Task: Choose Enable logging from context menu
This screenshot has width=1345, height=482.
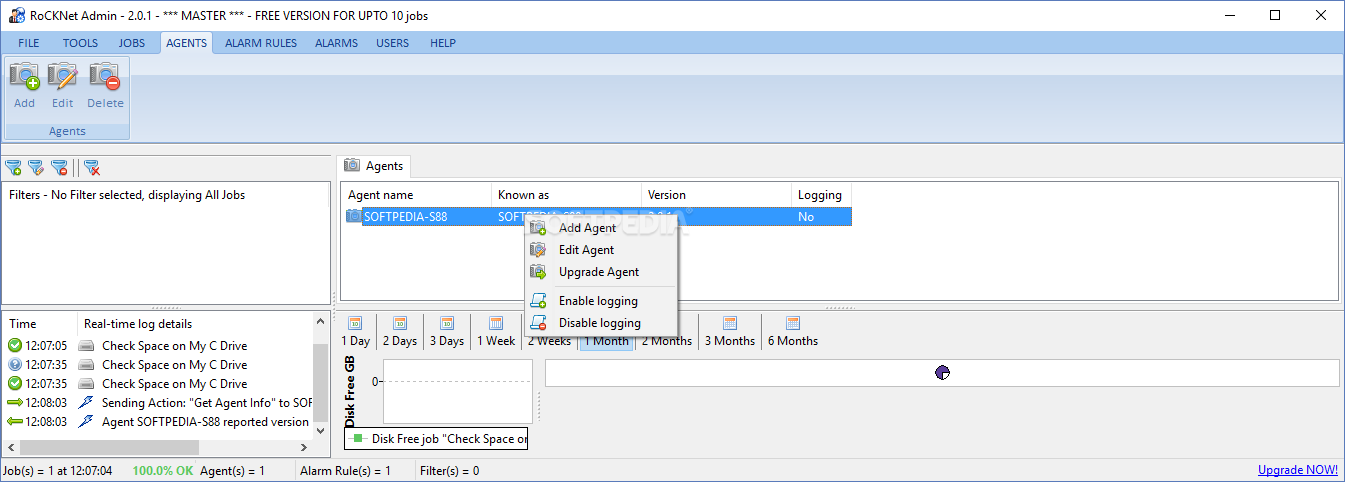Action: click(x=601, y=301)
